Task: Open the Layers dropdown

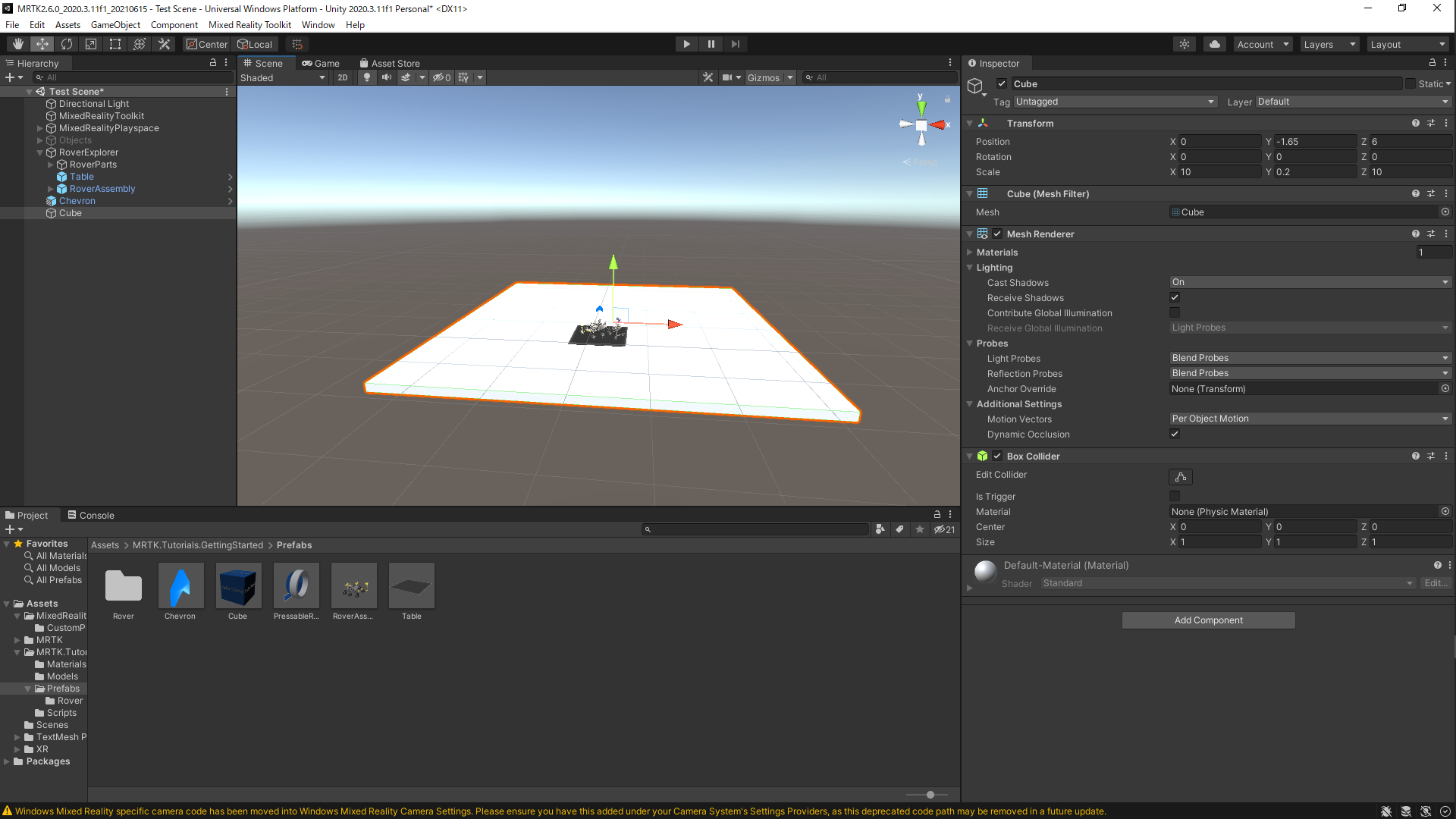Action: point(1329,44)
